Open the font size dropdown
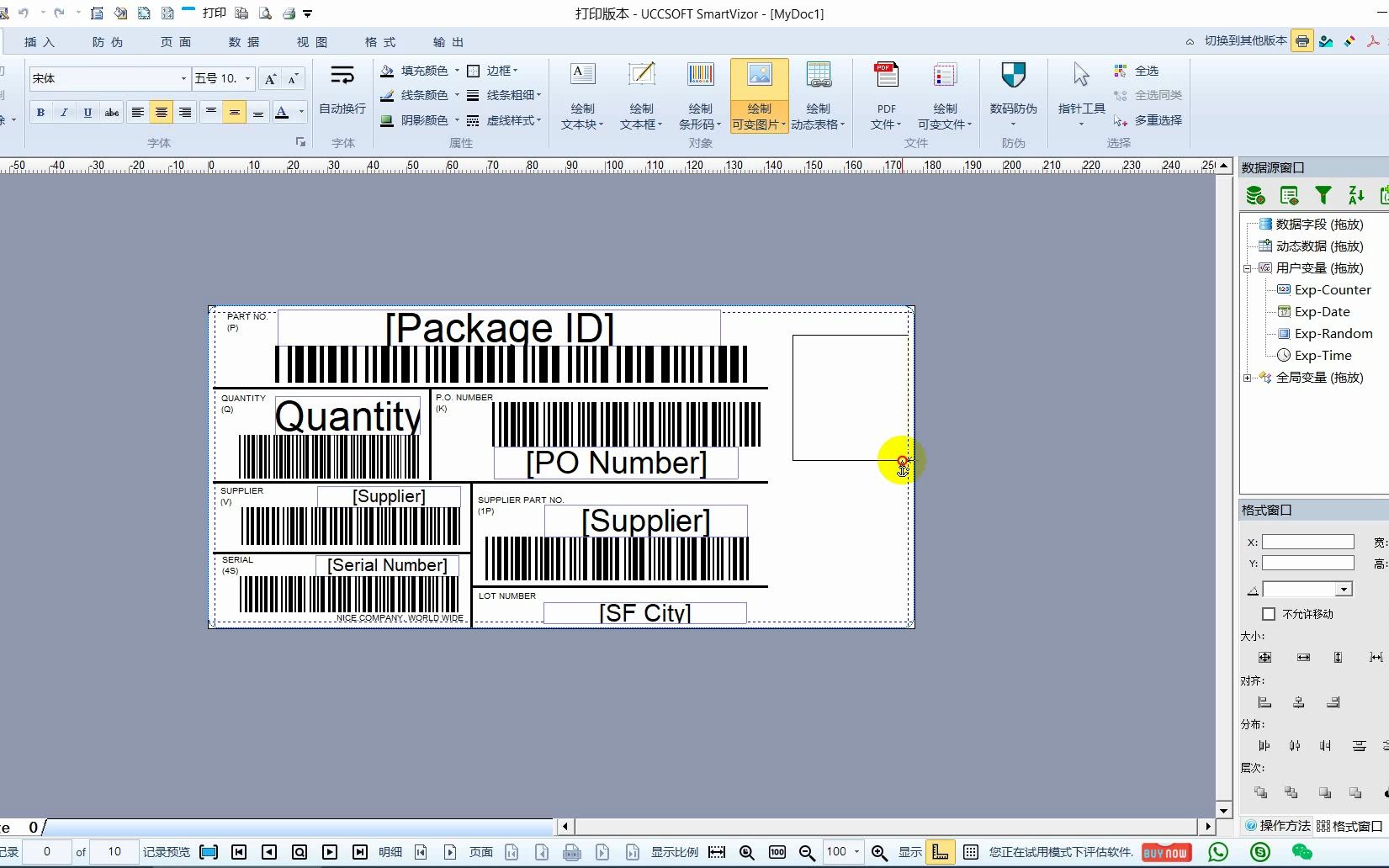The width and height of the screenshot is (1389, 868). click(247, 79)
